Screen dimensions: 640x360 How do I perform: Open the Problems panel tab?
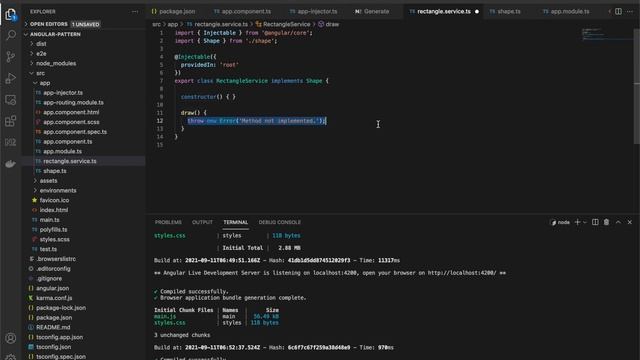pyautogui.click(x=168, y=222)
